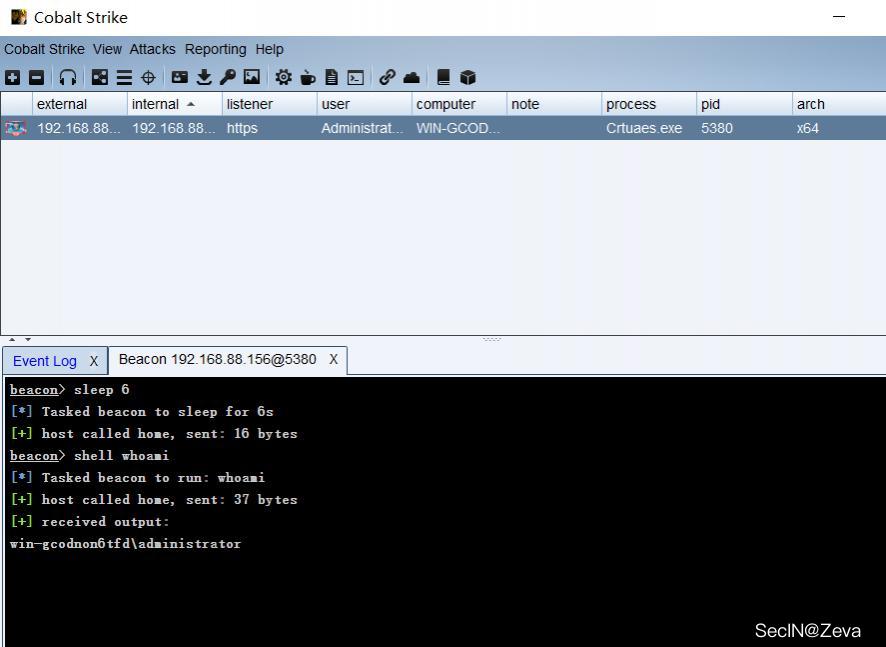Image resolution: width=886 pixels, height=647 pixels.
Task: Sort by the note column header
Action: [x=554, y=104]
